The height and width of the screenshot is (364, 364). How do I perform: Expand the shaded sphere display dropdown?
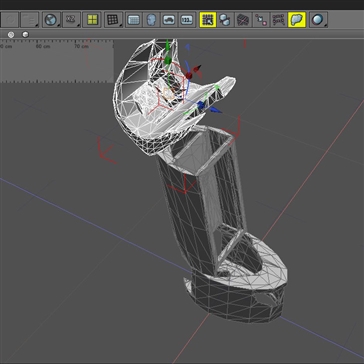pyautogui.click(x=325, y=25)
